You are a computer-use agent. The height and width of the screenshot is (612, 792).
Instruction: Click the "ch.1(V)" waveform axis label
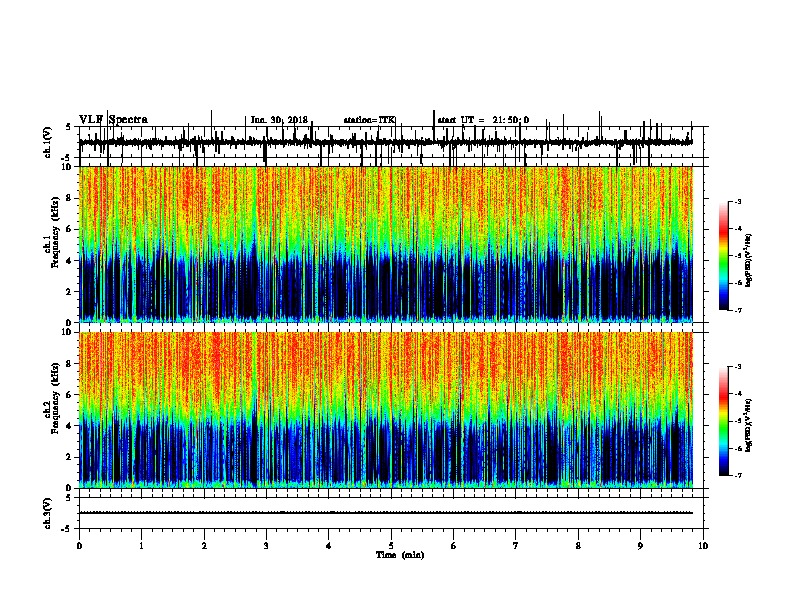tap(48, 142)
